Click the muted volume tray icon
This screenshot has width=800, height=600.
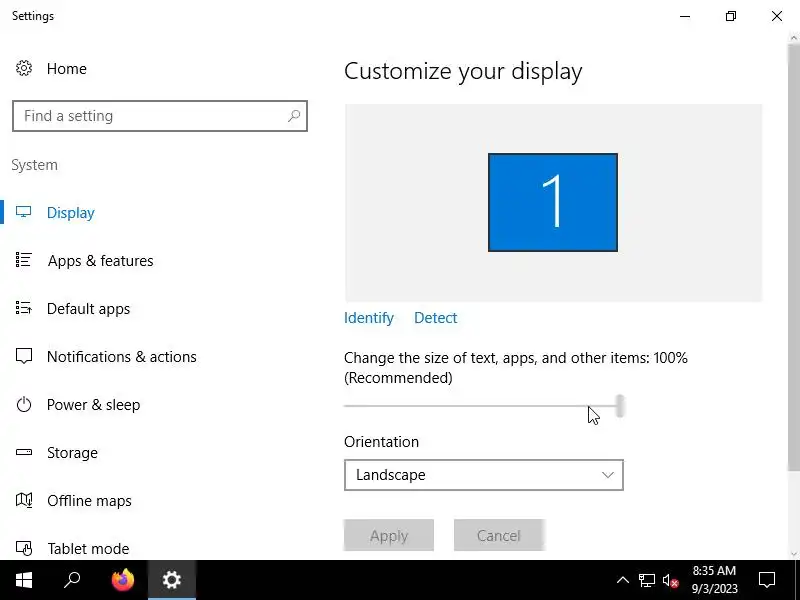pyautogui.click(x=670, y=580)
